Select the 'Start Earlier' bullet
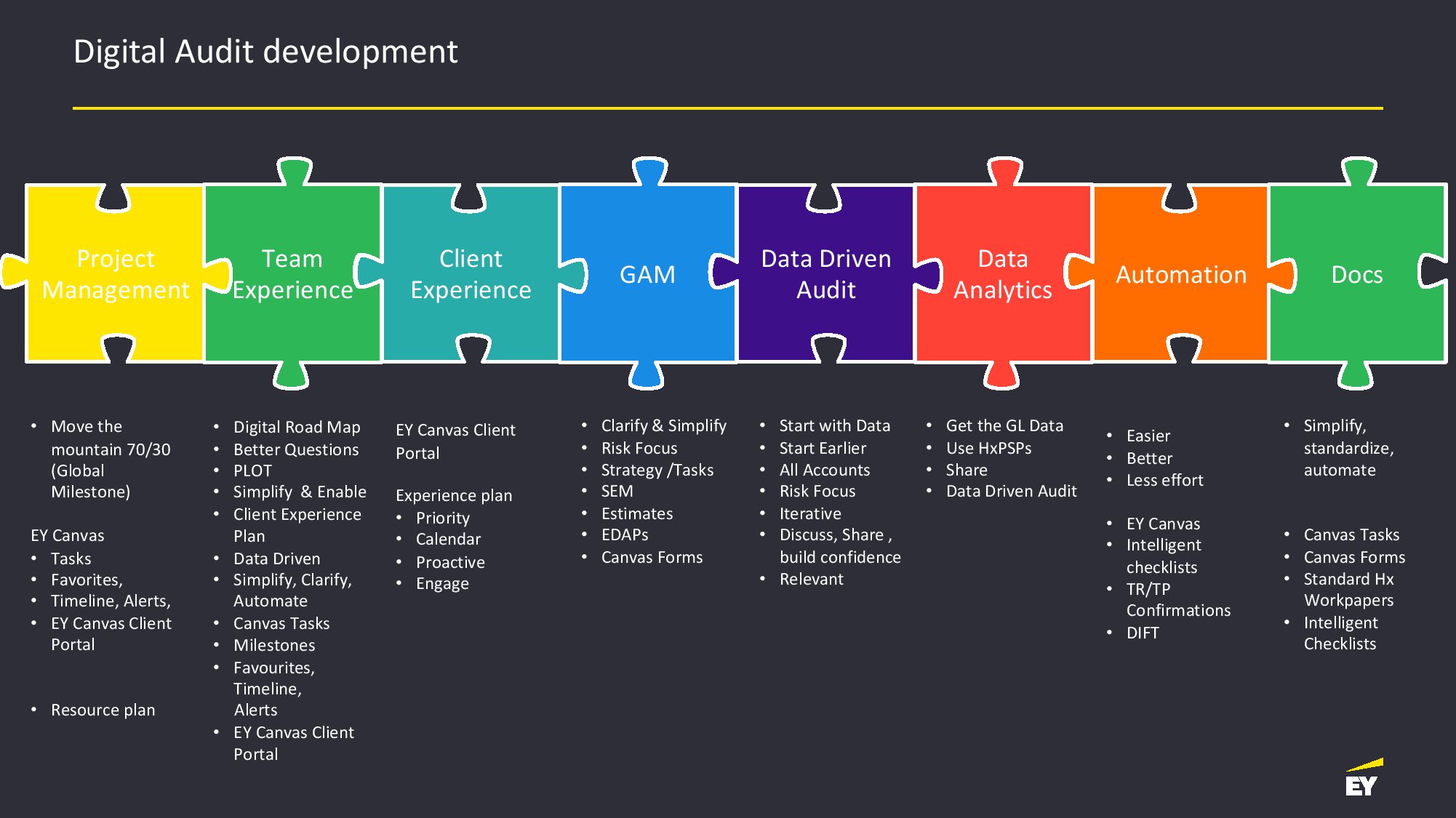Image resolution: width=1456 pixels, height=818 pixels. point(823,448)
